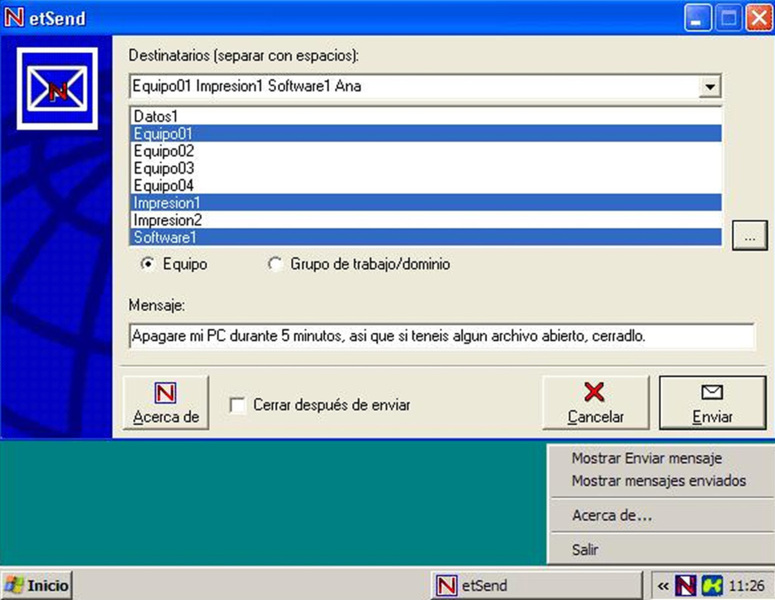Image resolution: width=775 pixels, height=600 pixels.
Task: Enable Cerrar después de enviar checkbox
Action: 238,405
